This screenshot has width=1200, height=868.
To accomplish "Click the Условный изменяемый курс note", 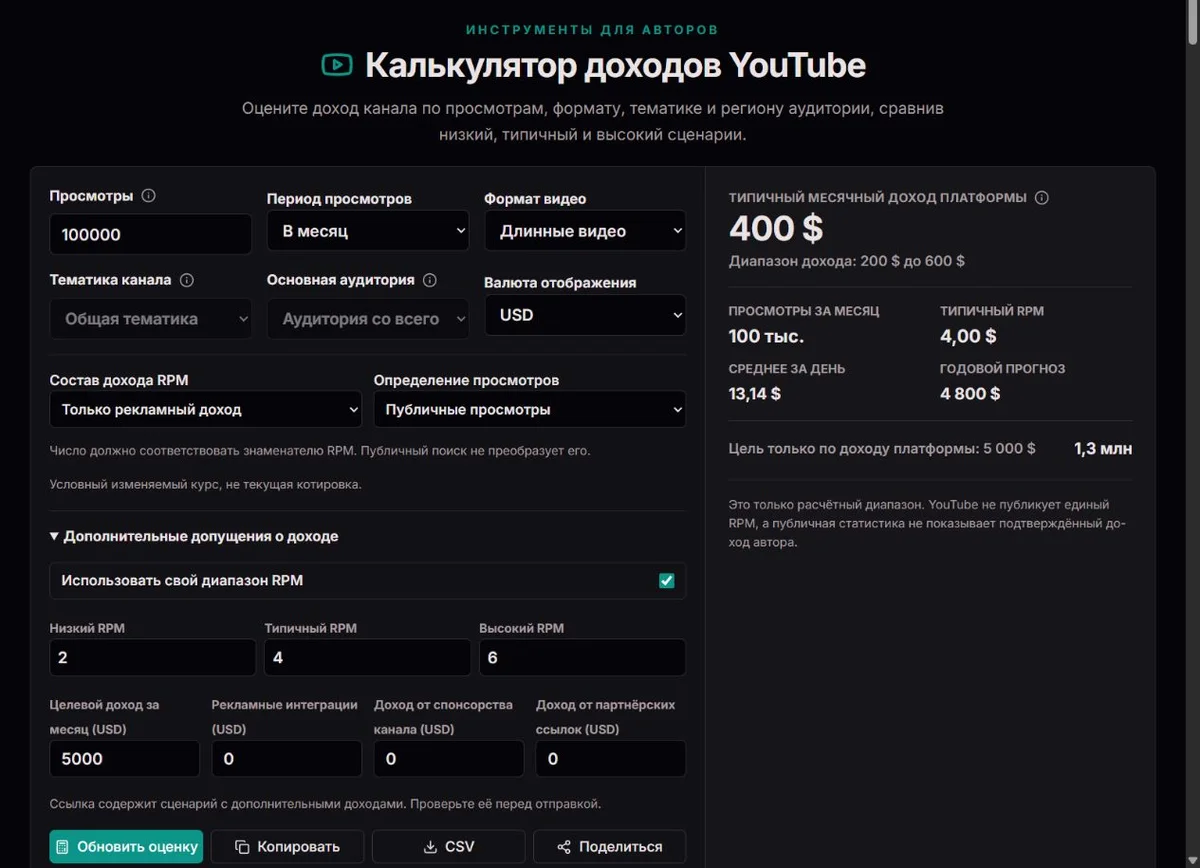I will (205, 485).
